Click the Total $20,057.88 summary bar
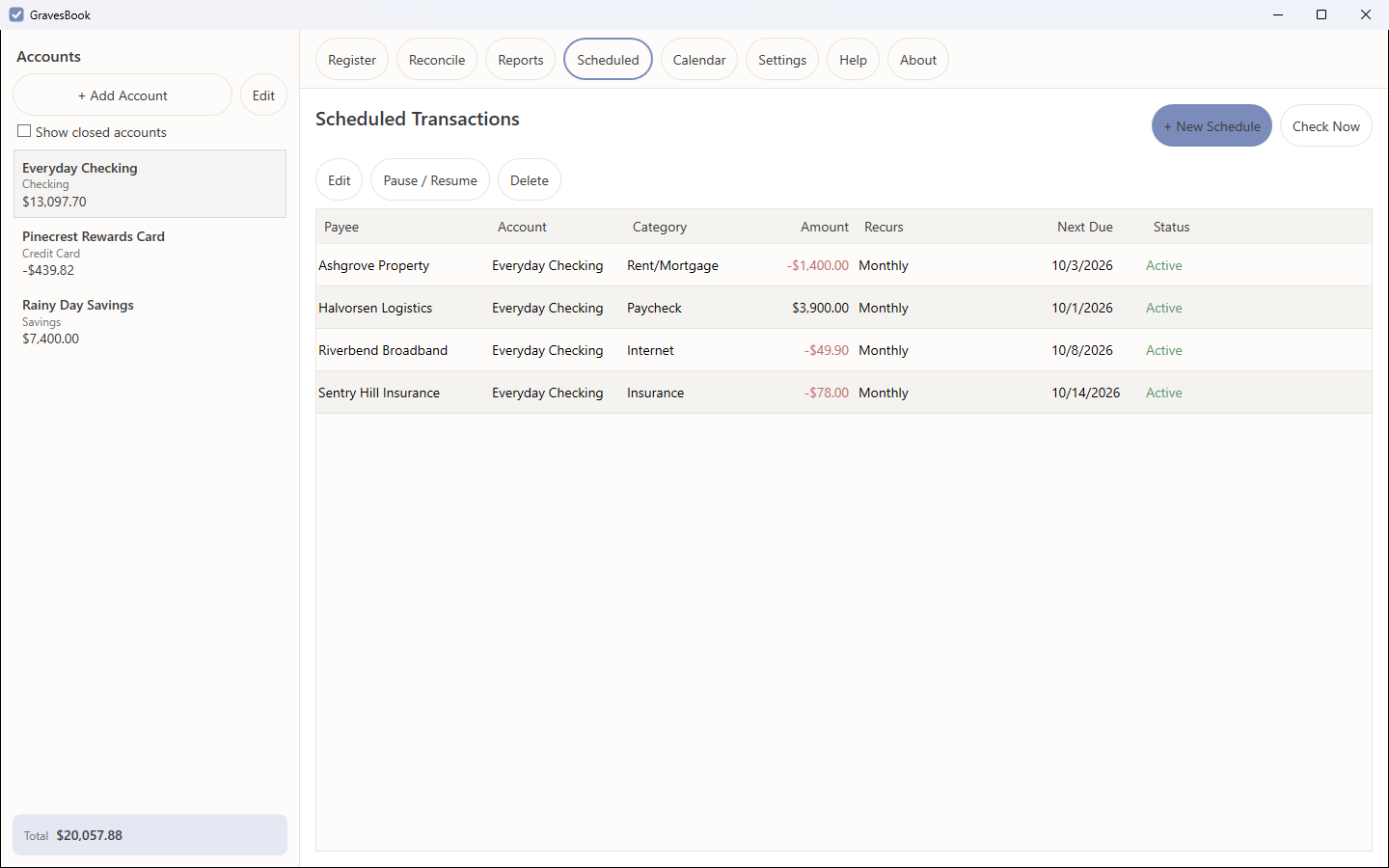The image size is (1389, 868). coord(150,835)
